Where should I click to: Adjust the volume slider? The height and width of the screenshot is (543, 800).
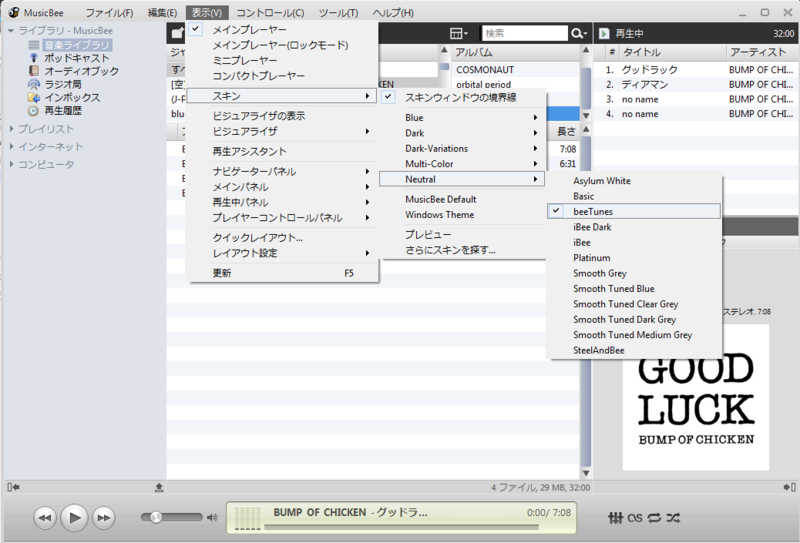[172, 517]
